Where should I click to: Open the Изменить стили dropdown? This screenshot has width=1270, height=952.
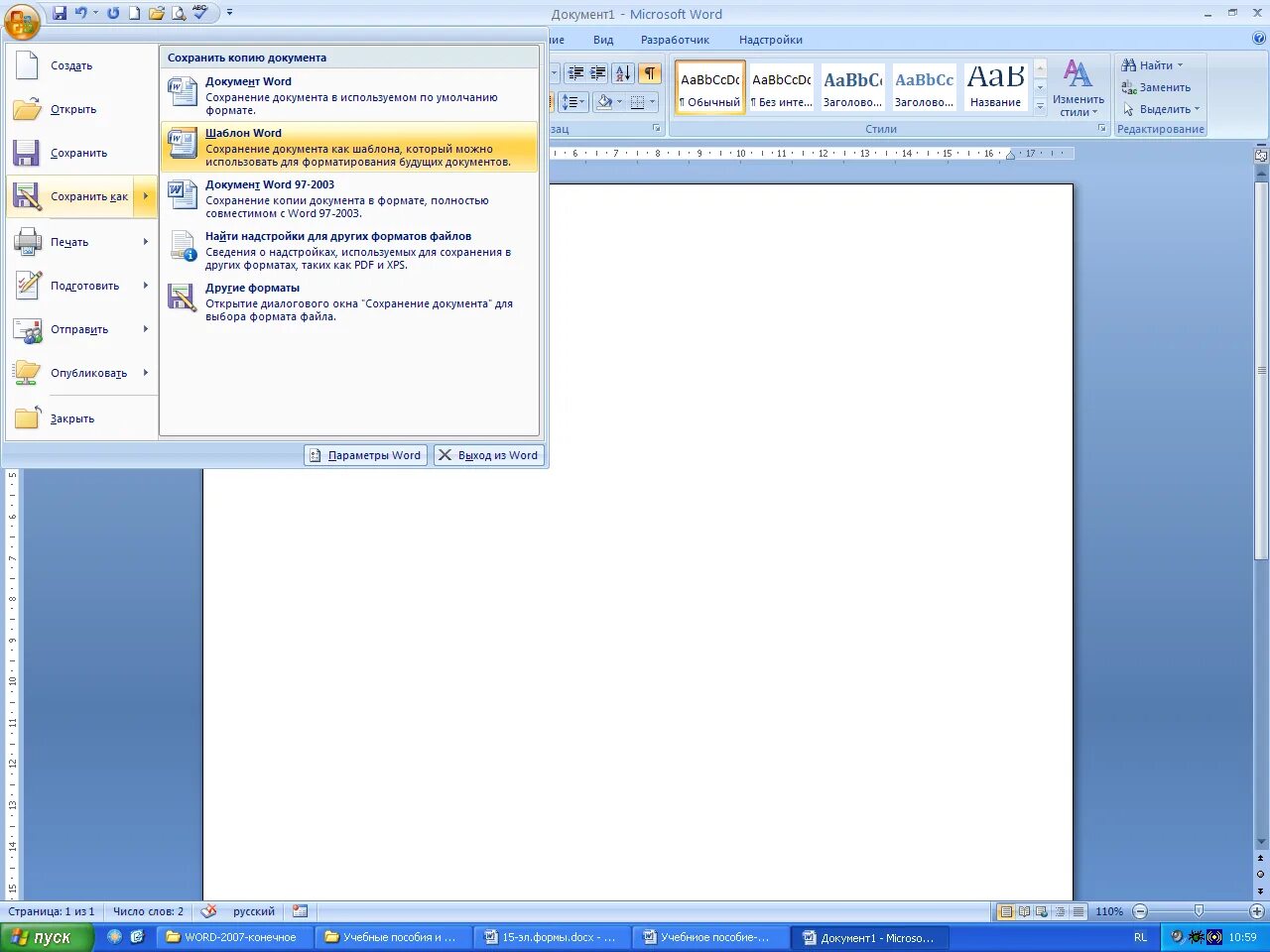(x=1079, y=89)
